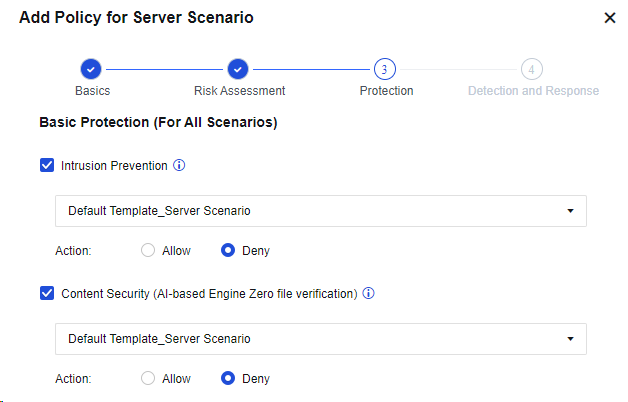Click the Protection step label
Viewport: 628px width, 402px height.
pyautogui.click(x=386, y=91)
